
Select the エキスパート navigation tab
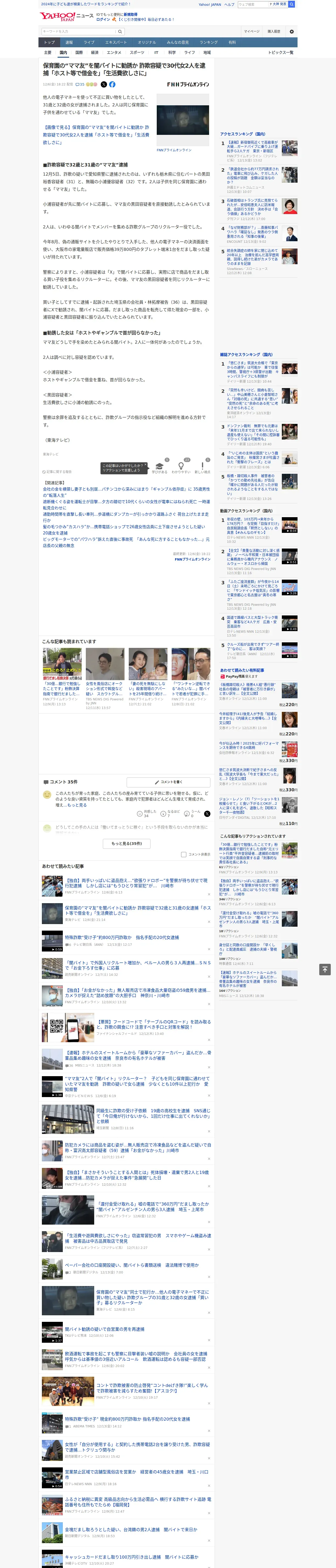[x=116, y=43]
